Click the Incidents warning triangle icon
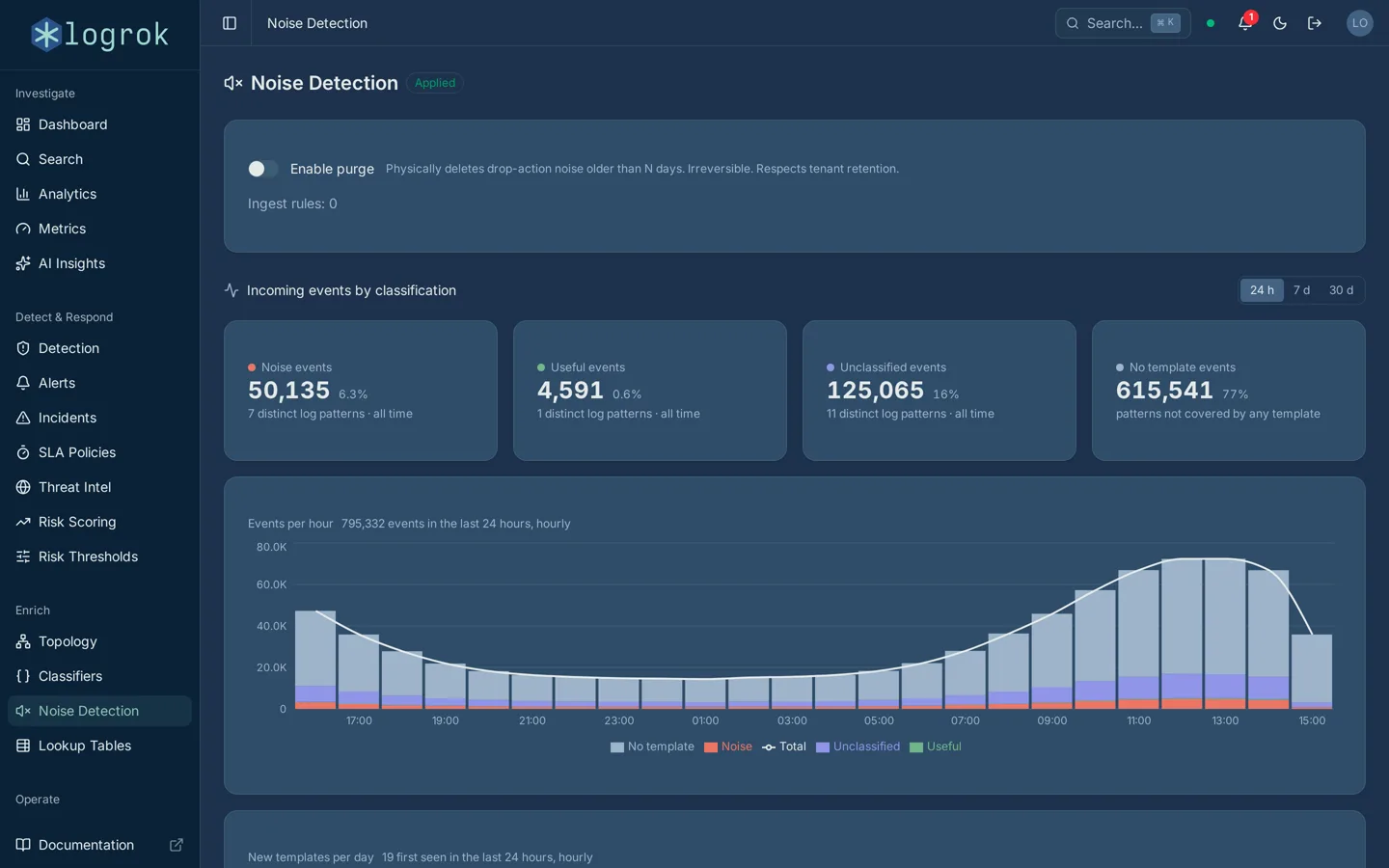The image size is (1389, 868). tap(23, 418)
